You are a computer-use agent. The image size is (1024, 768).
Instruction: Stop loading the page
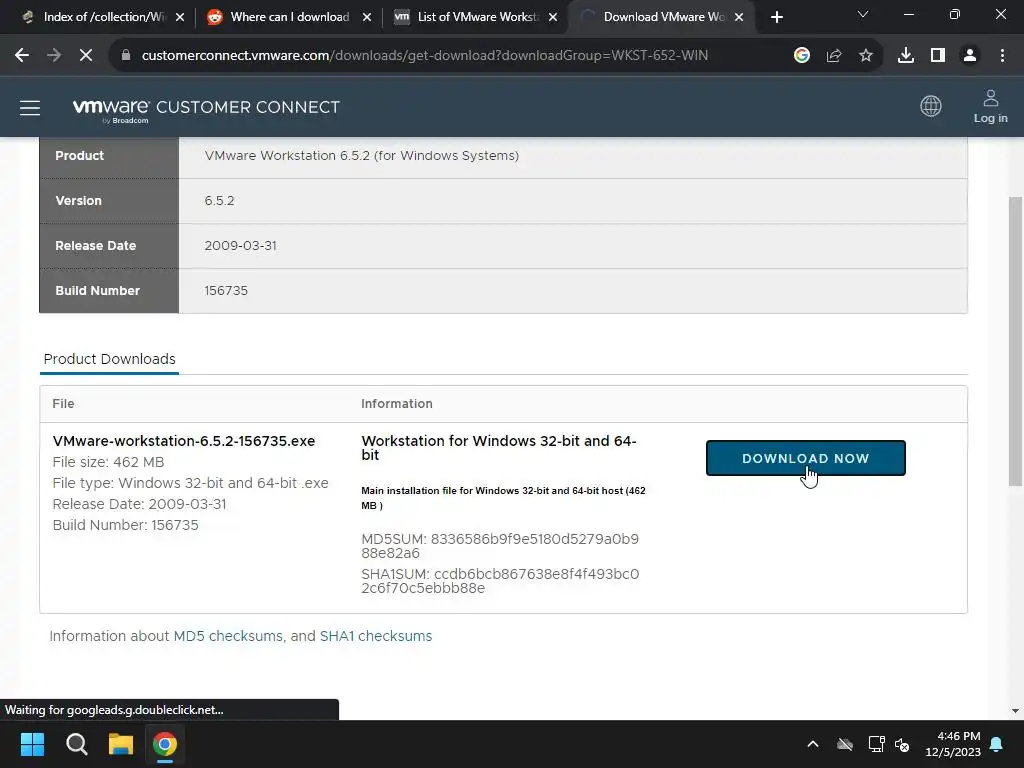(x=86, y=56)
